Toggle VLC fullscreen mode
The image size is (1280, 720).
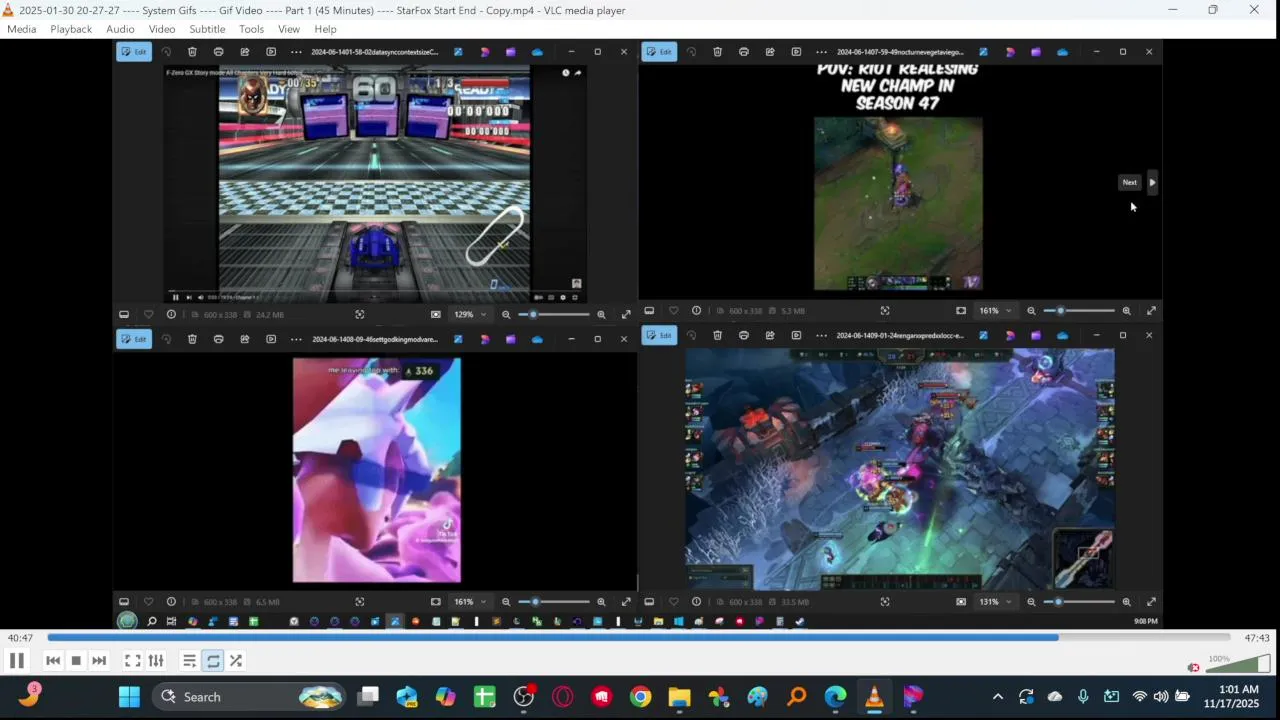pos(132,661)
